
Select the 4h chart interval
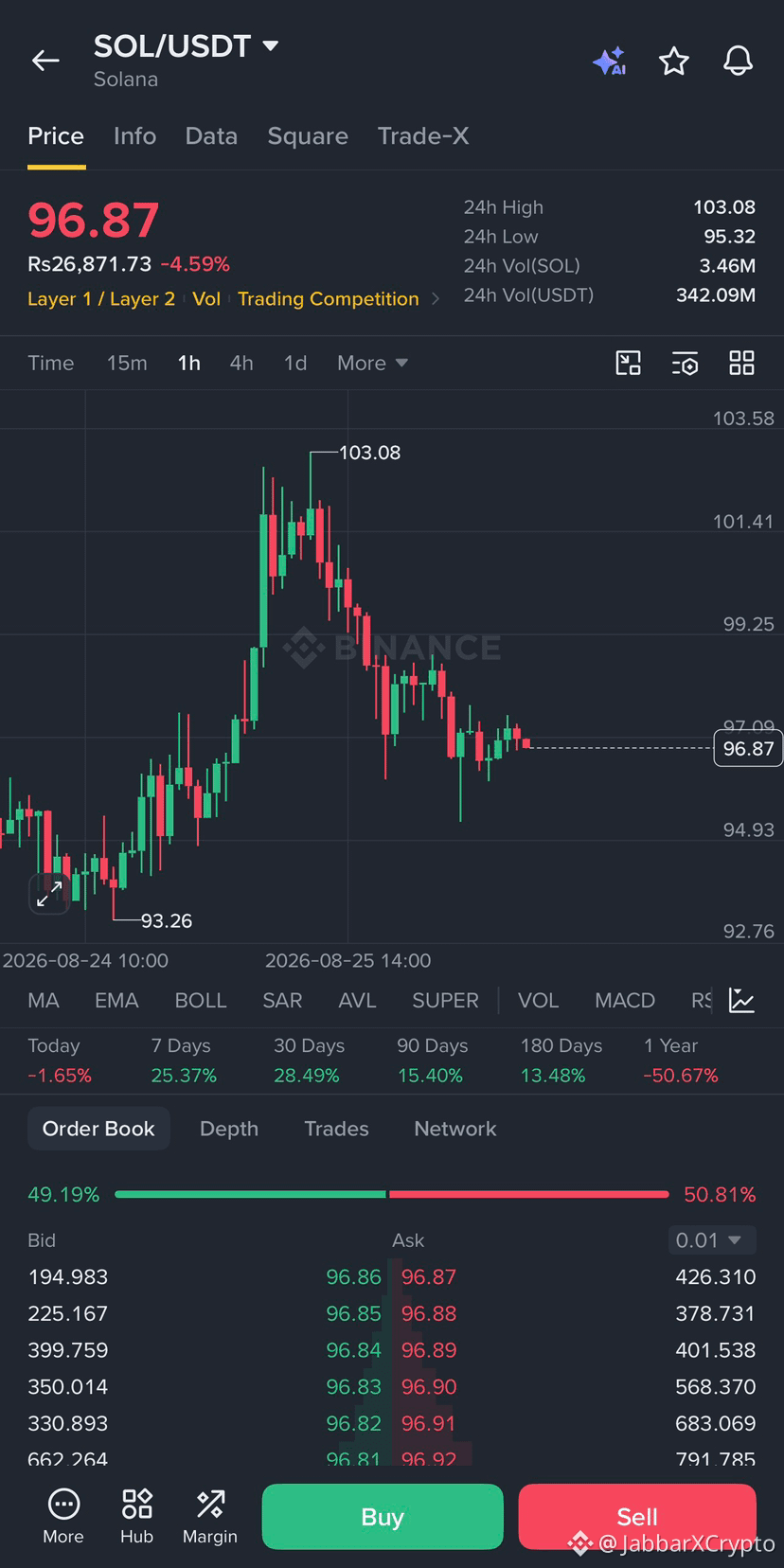[x=241, y=363]
